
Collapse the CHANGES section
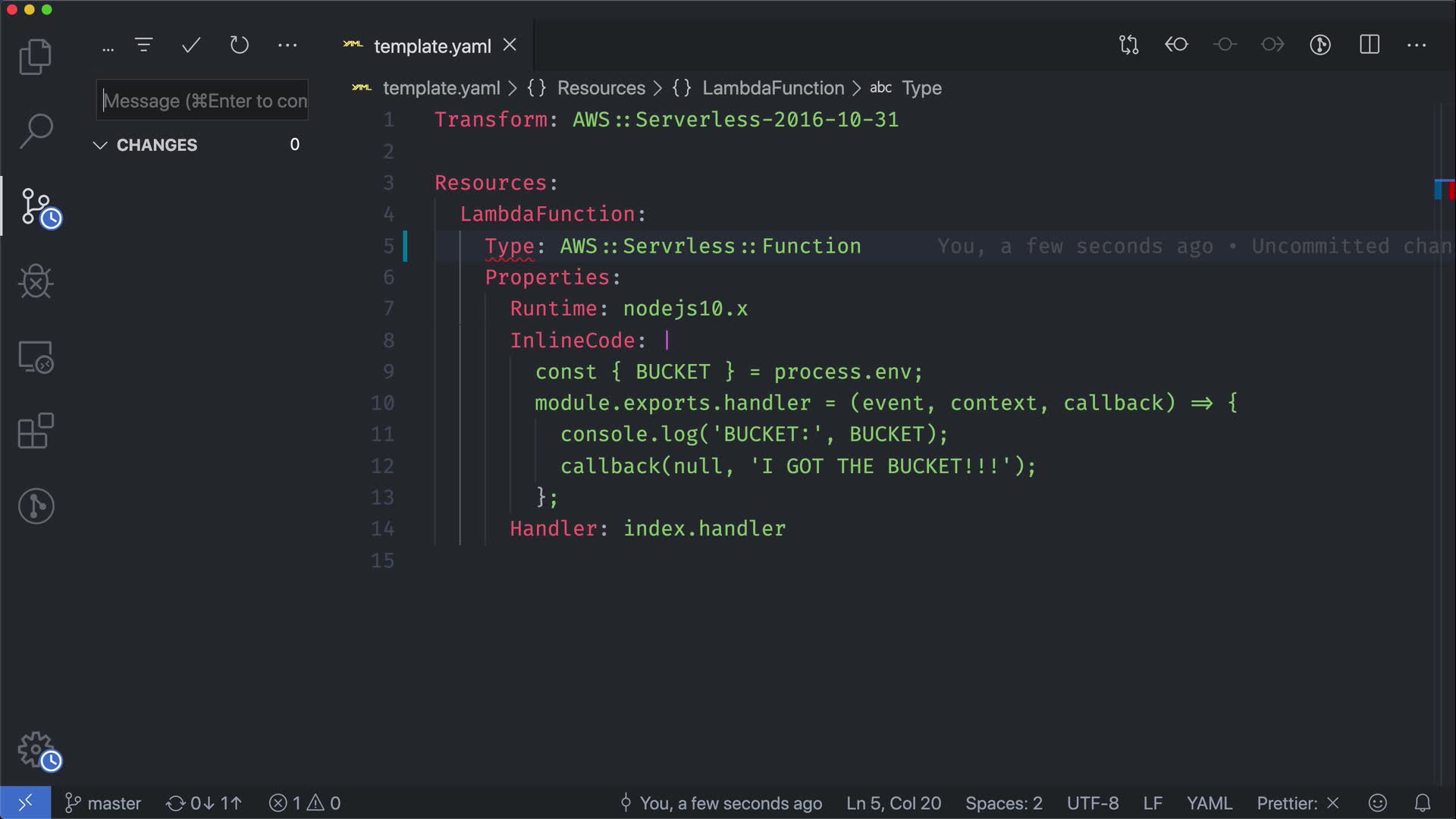[x=100, y=145]
